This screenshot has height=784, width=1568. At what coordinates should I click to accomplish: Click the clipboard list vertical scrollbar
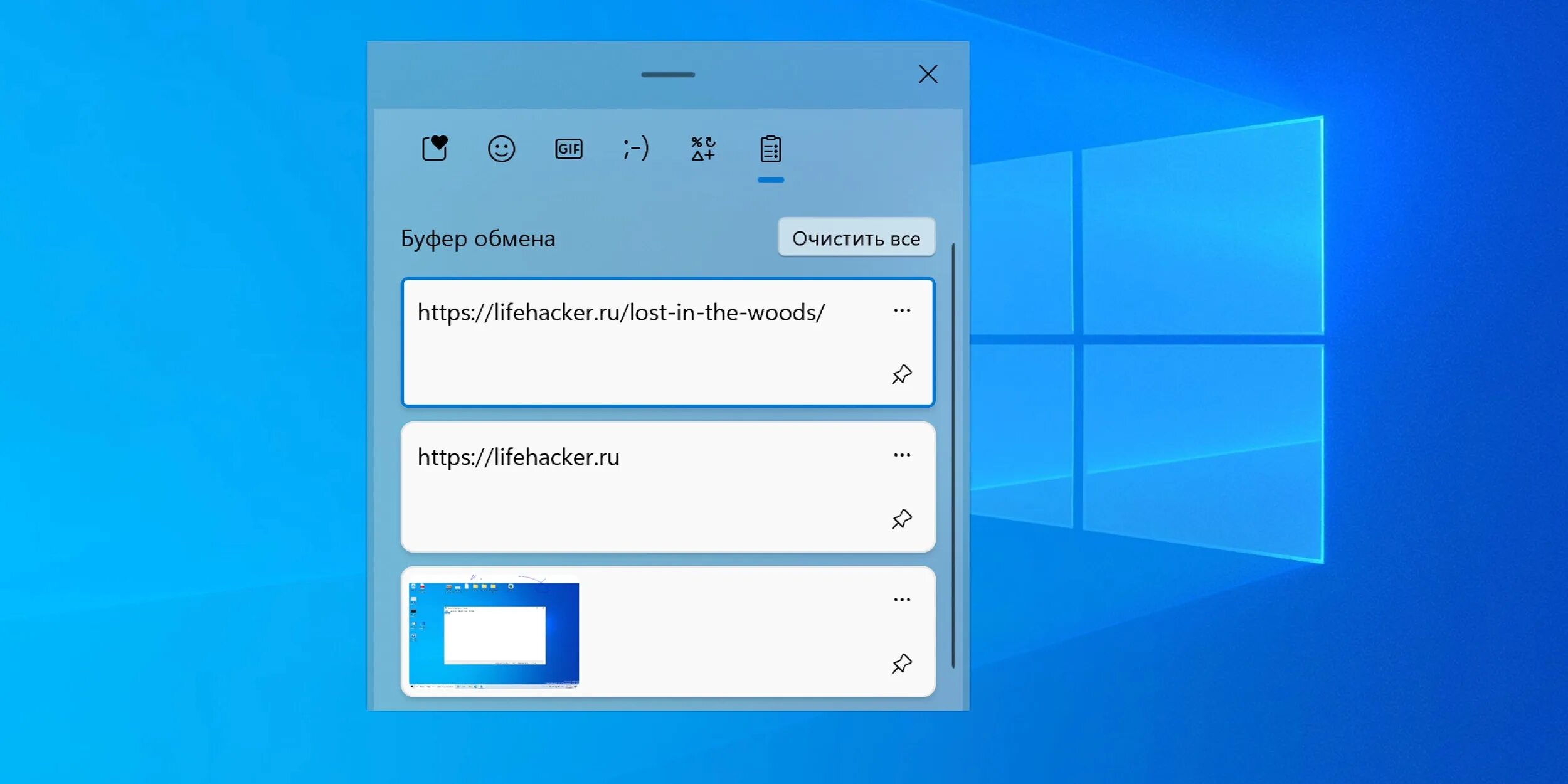click(x=953, y=455)
